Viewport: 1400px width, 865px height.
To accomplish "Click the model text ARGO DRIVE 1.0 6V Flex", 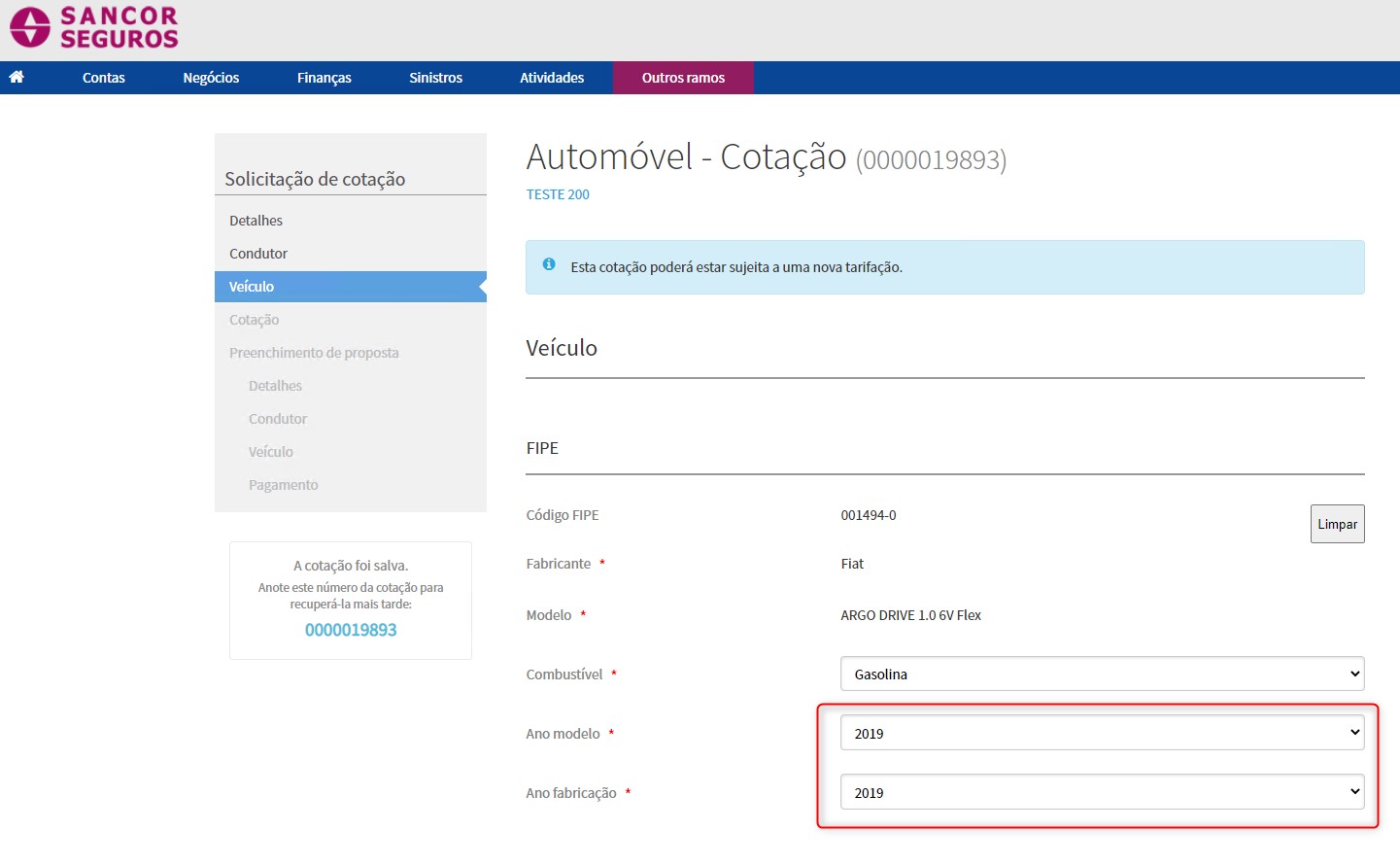I will [911, 615].
